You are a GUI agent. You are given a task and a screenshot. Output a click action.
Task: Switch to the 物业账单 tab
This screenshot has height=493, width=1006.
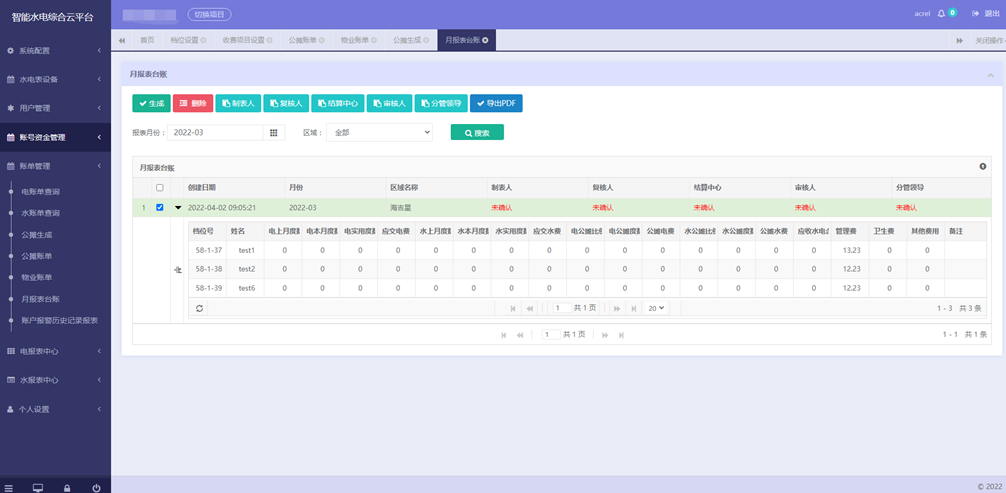tap(358, 40)
